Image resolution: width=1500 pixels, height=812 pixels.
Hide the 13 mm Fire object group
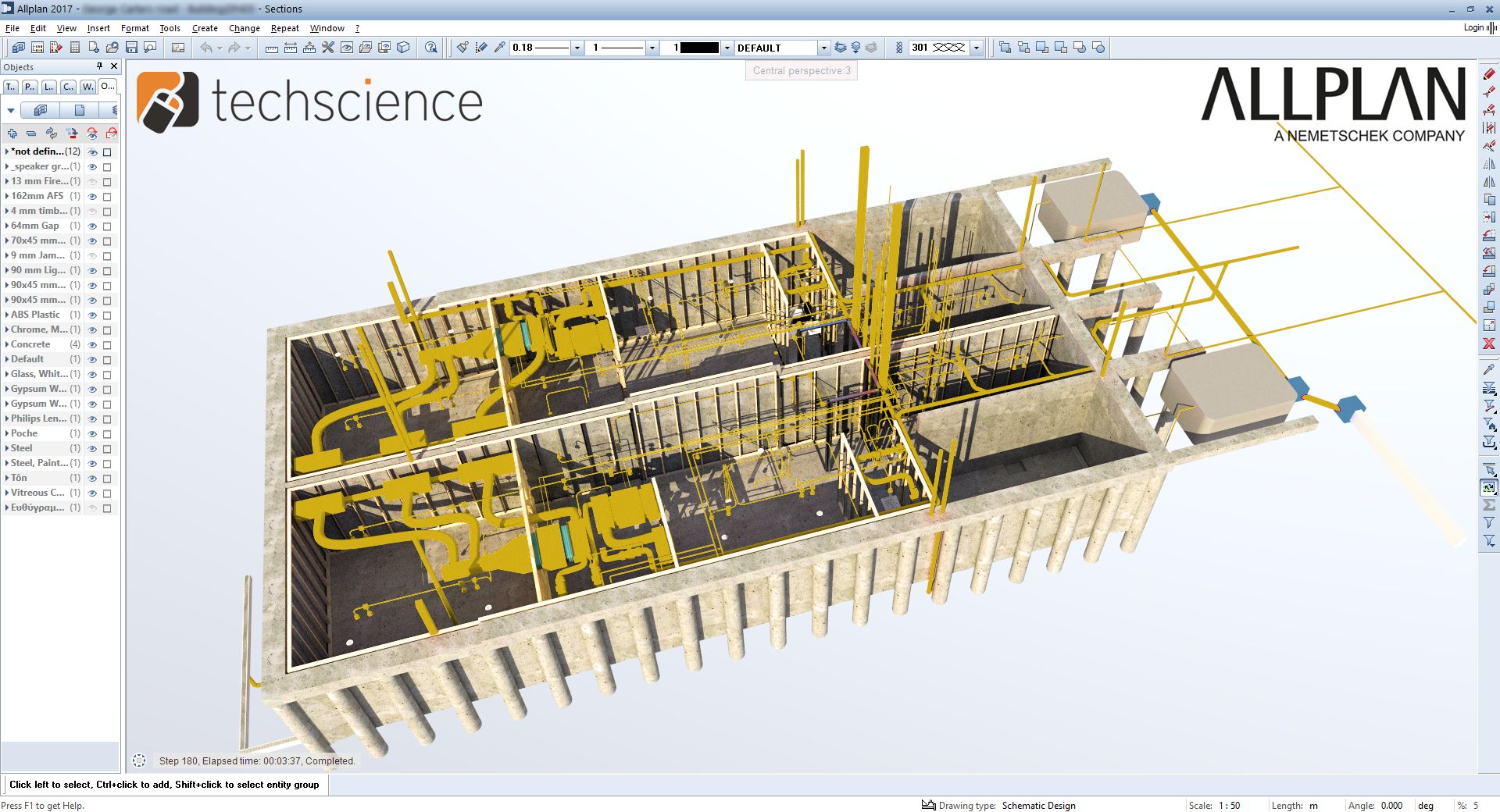[92, 181]
